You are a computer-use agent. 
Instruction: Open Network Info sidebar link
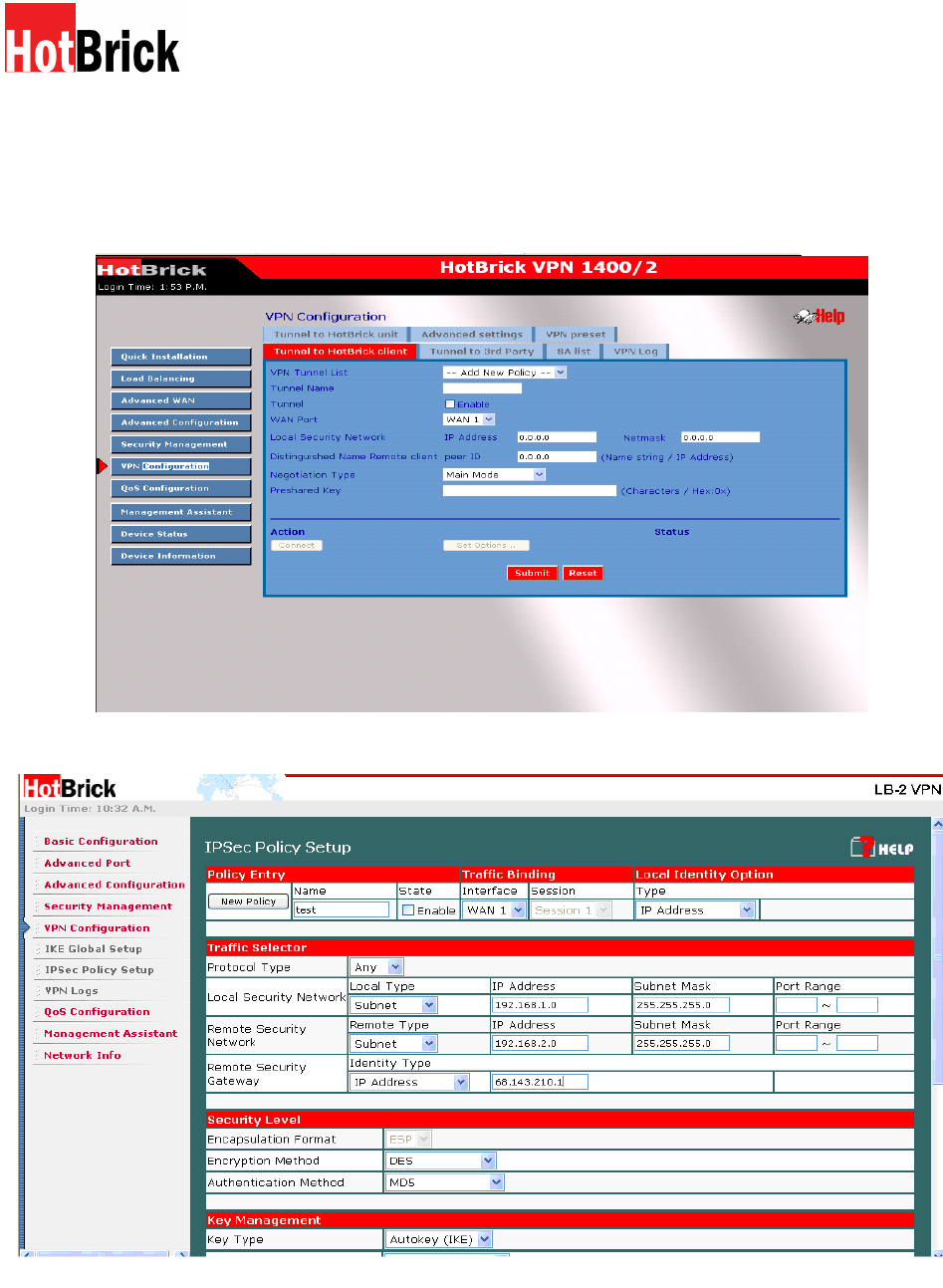click(83, 1055)
